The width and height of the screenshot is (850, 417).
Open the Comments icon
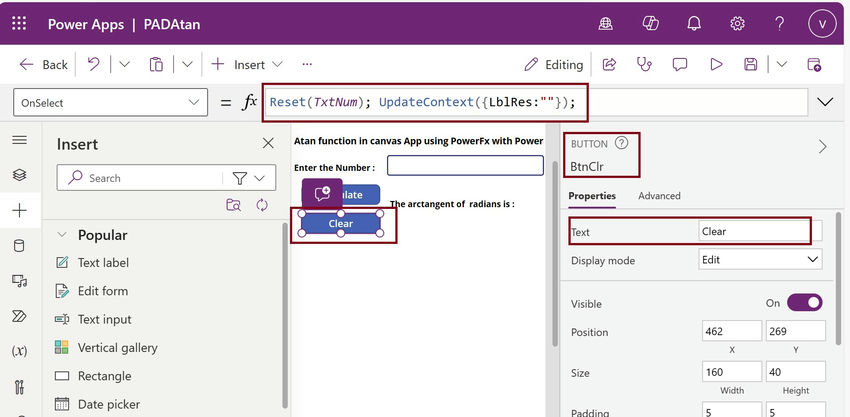680,65
